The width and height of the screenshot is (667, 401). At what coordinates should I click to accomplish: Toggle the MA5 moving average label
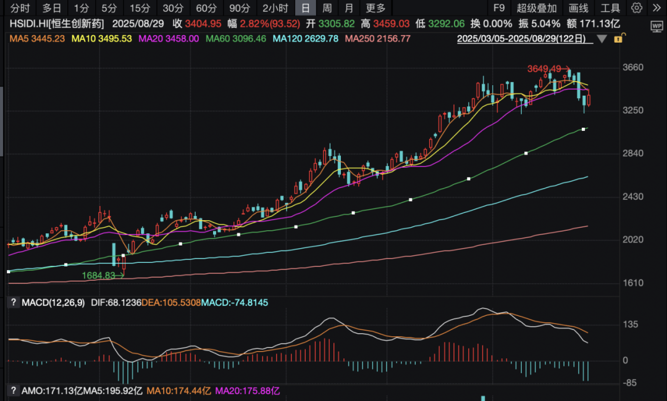click(x=37, y=39)
